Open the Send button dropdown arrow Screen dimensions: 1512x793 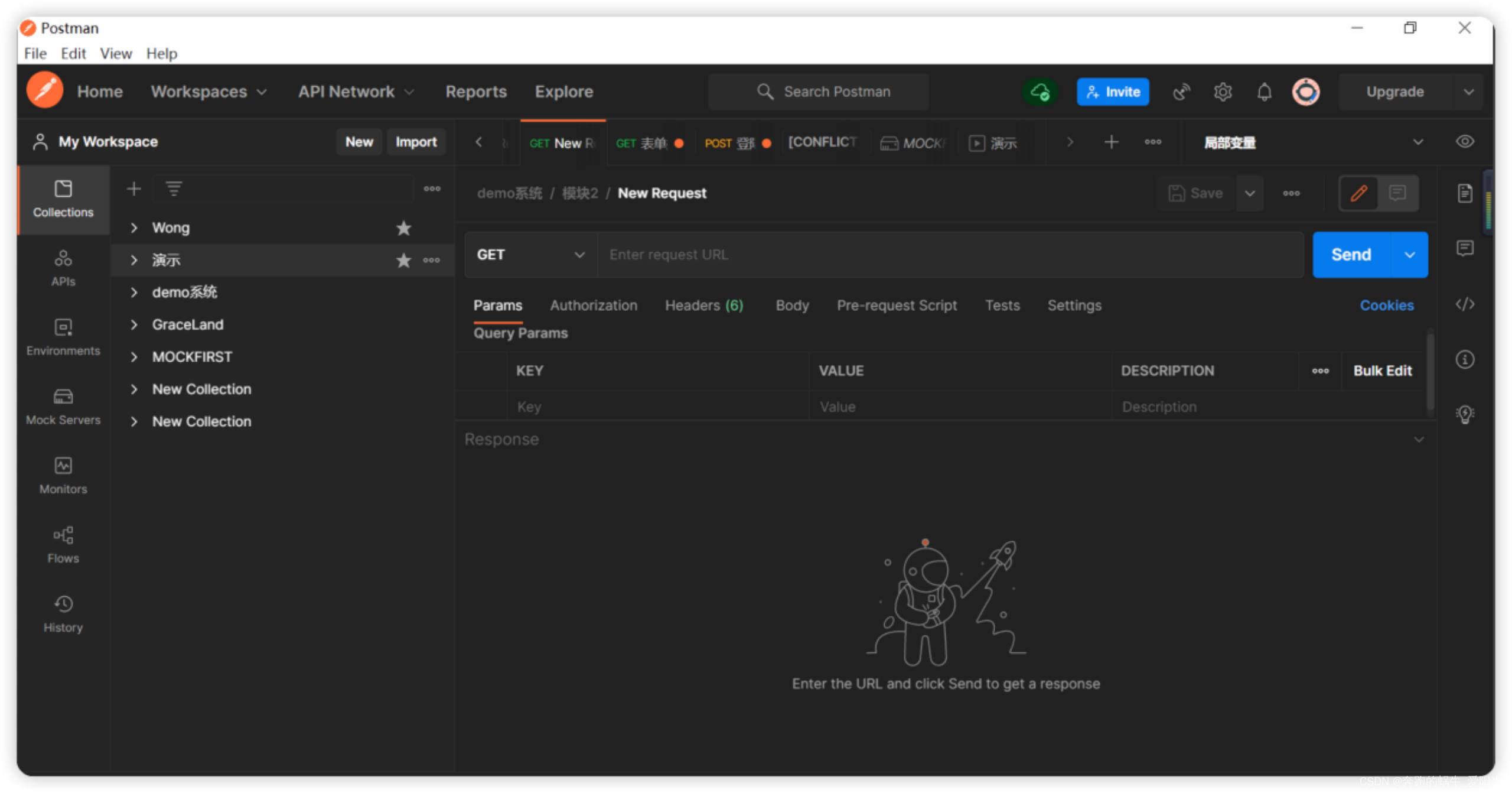pyautogui.click(x=1410, y=255)
